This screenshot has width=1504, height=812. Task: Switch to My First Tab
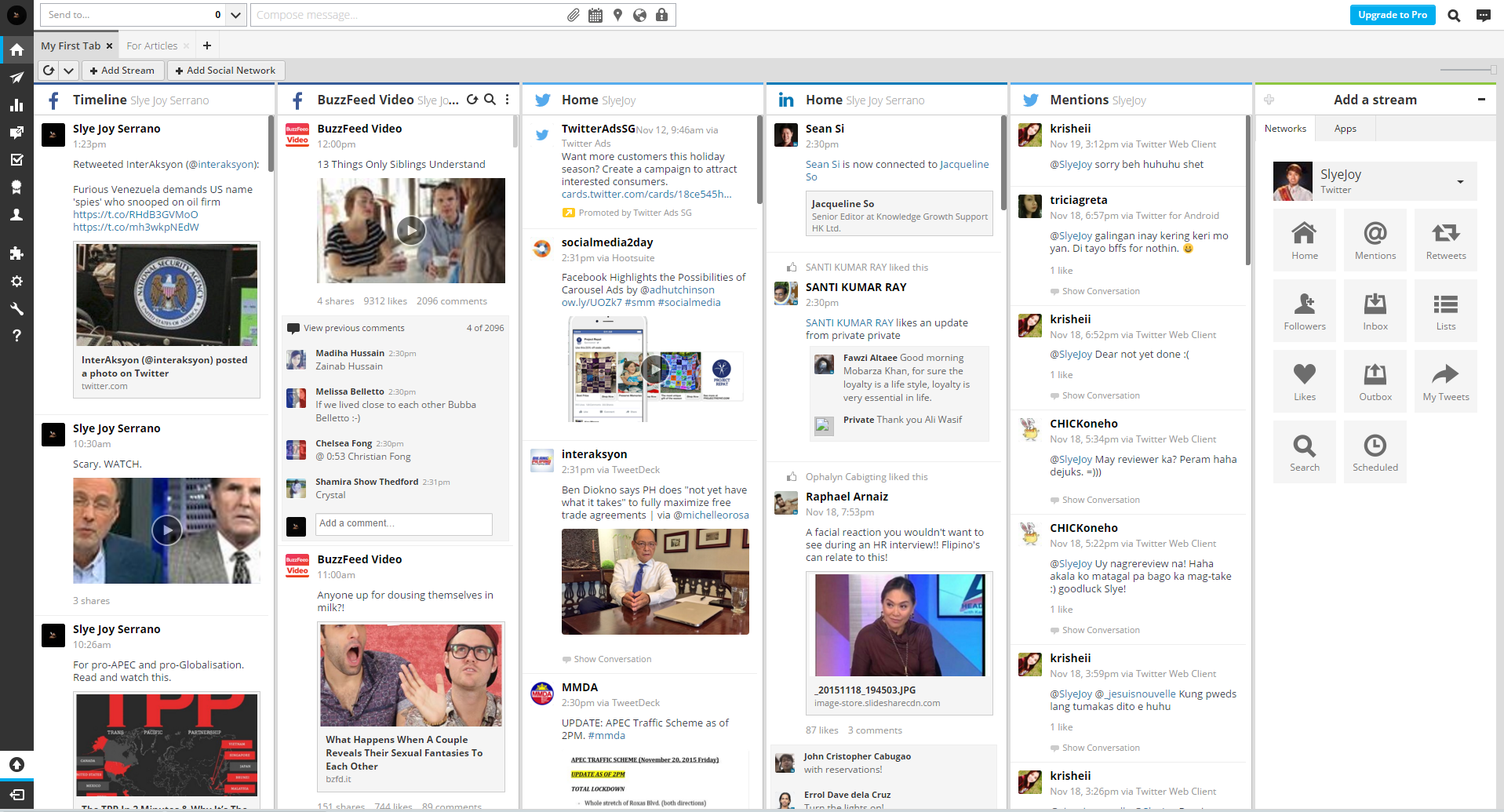coord(71,46)
